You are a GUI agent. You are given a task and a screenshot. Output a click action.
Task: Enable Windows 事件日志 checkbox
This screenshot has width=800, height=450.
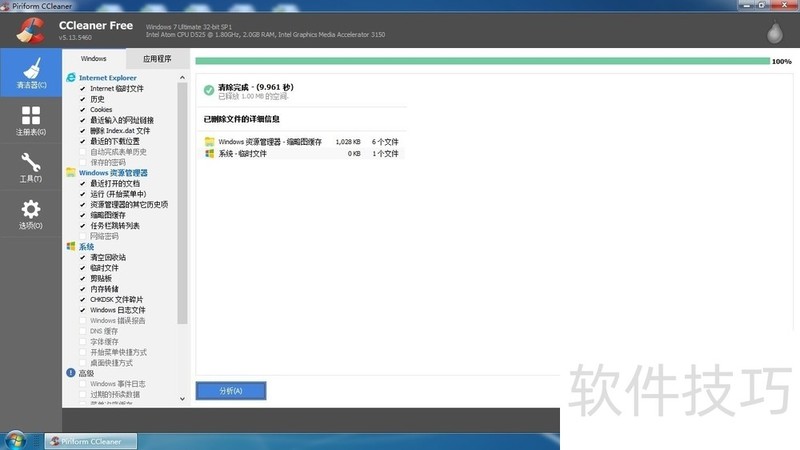(x=83, y=384)
